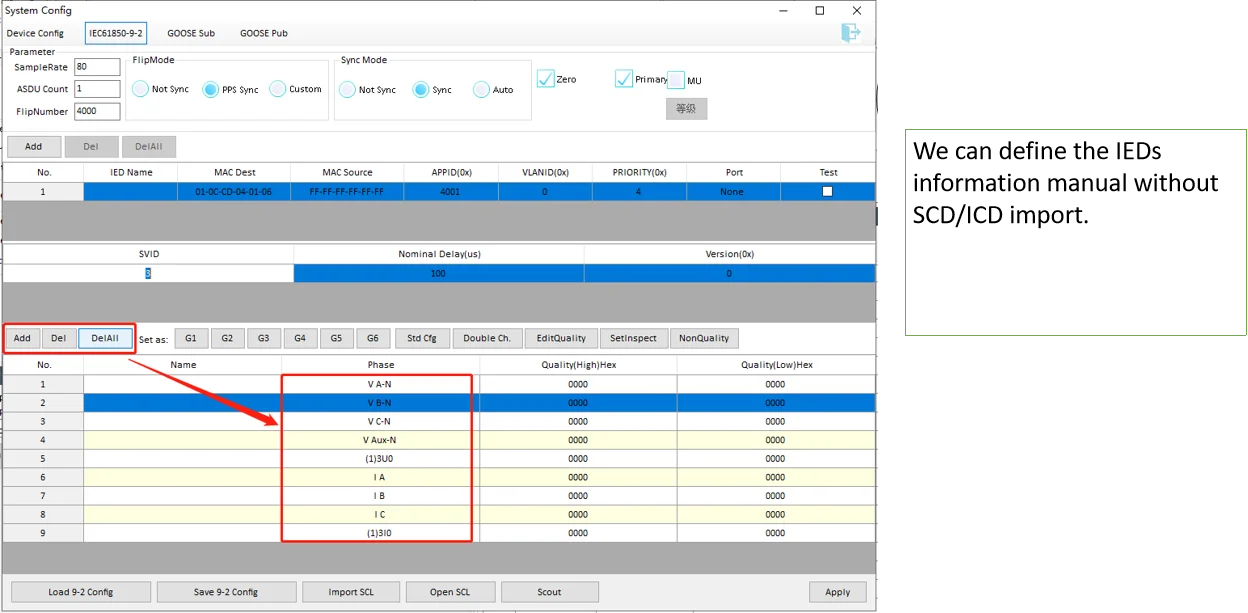
Task: Click DelAll button above IED table
Action: (149, 146)
